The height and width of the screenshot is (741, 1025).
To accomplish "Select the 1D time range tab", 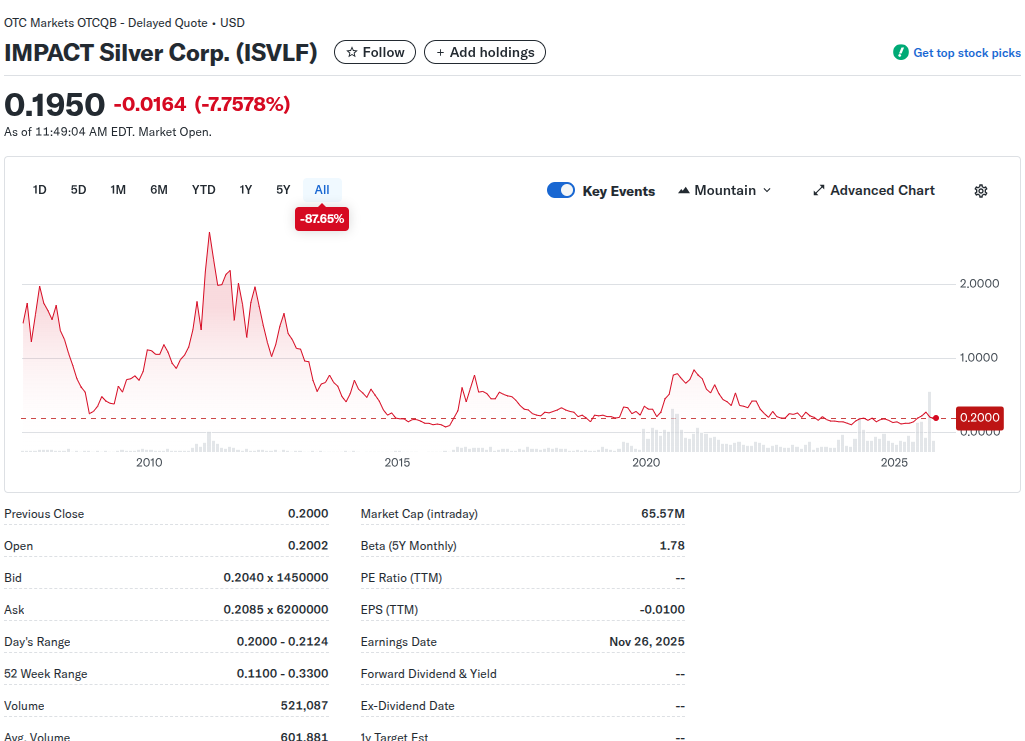I will pyautogui.click(x=40, y=190).
